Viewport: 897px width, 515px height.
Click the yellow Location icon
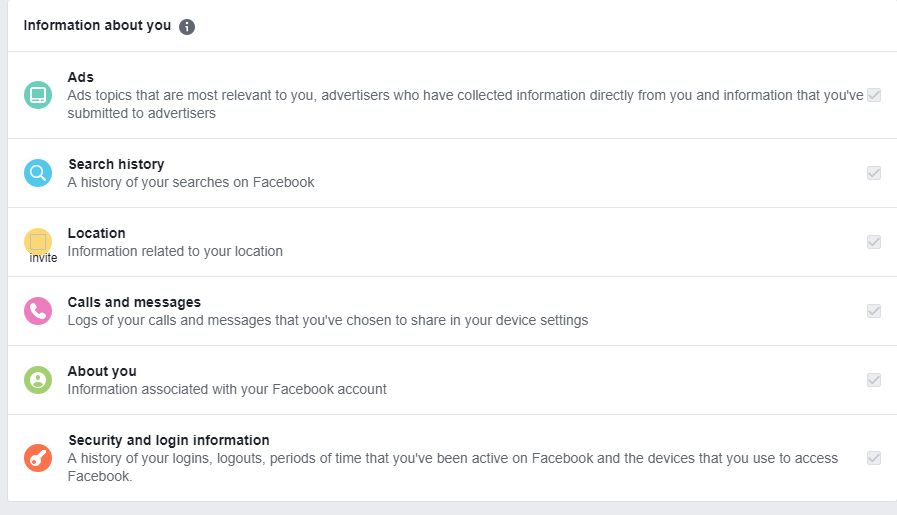(x=38, y=242)
